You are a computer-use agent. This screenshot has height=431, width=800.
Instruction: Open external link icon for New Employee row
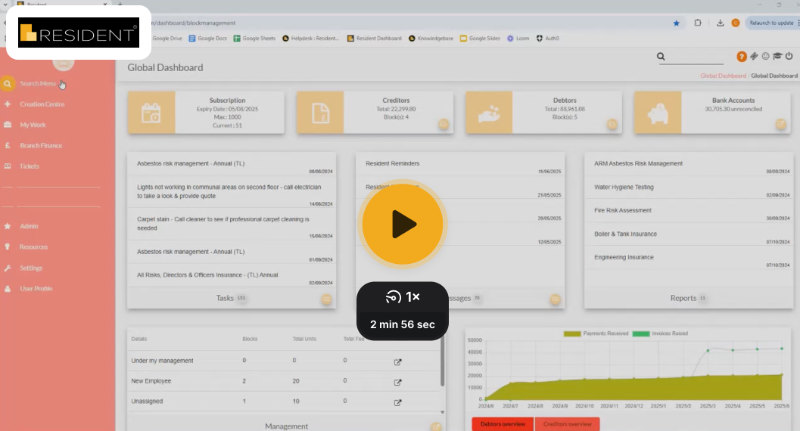[398, 382]
